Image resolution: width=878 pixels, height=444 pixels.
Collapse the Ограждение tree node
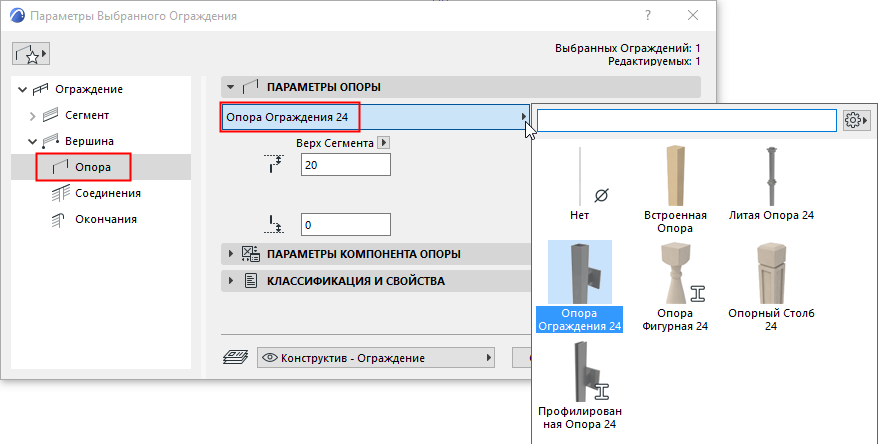[x=22, y=89]
